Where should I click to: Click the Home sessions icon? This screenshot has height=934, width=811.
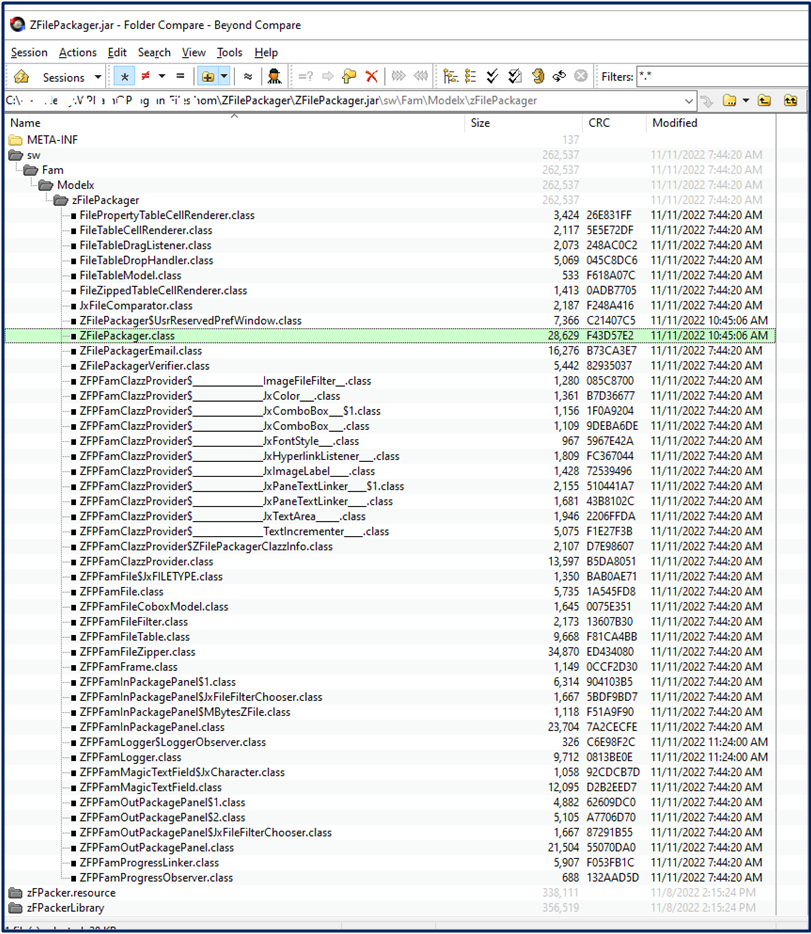(x=22, y=77)
